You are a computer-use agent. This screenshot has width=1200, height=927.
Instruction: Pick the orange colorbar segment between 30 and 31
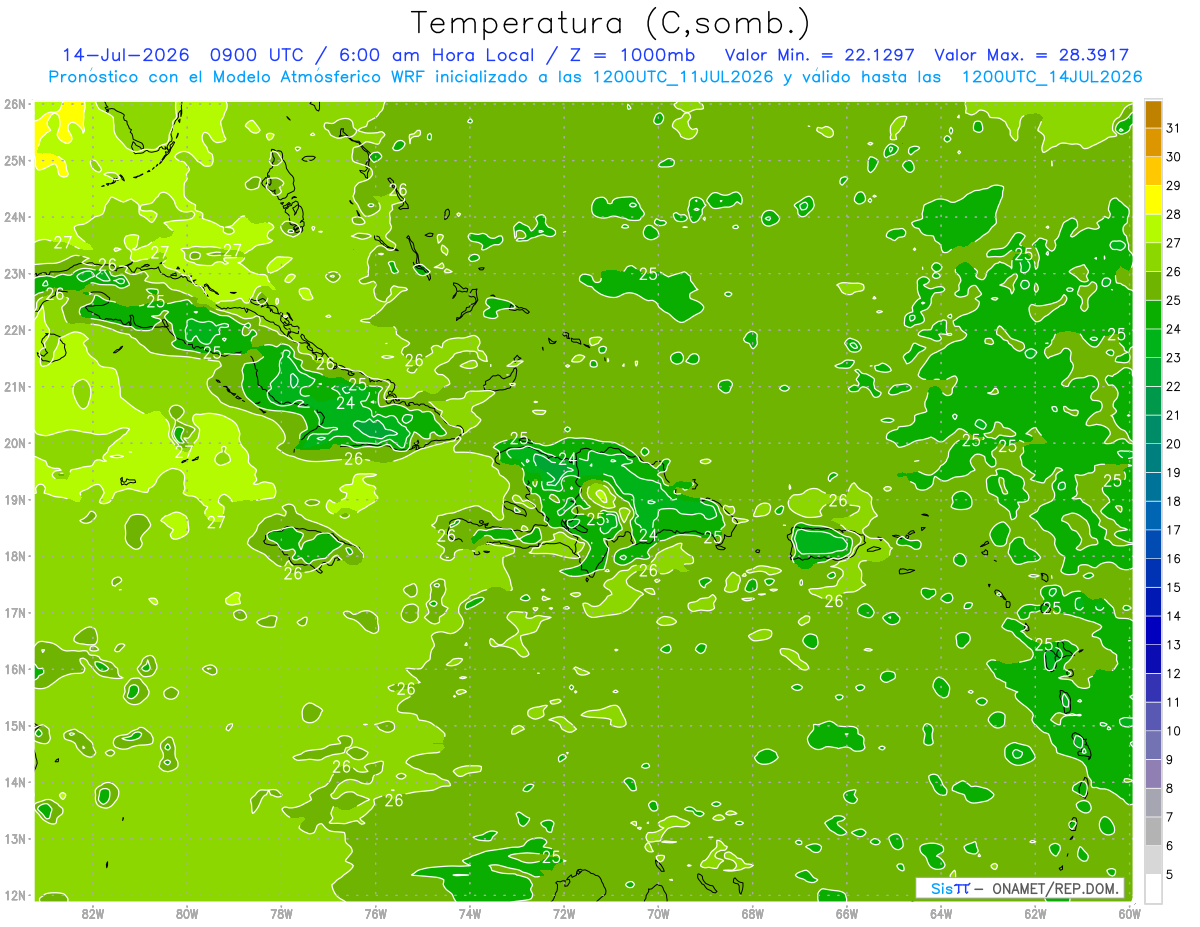point(1153,143)
